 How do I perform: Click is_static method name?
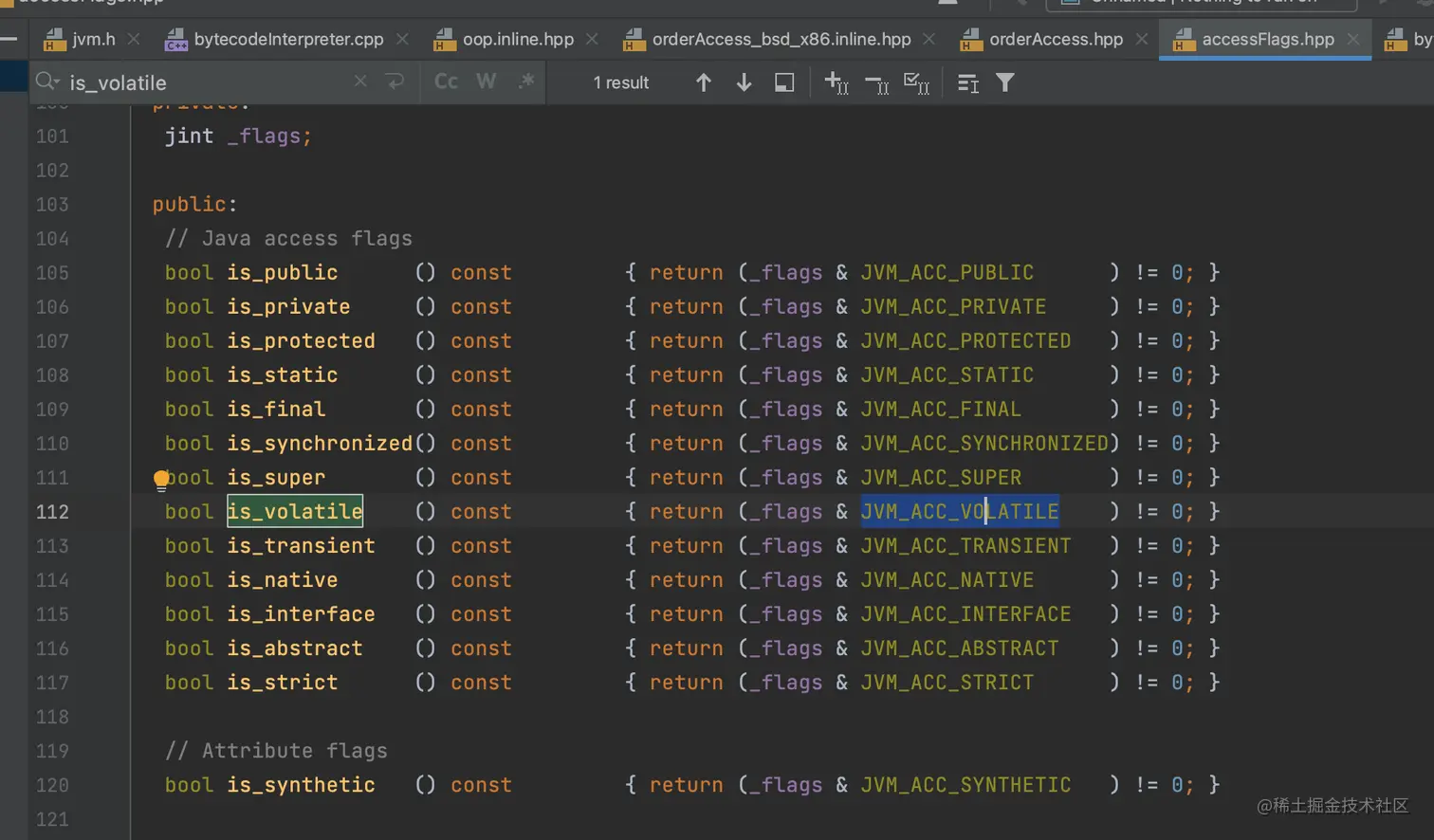[x=283, y=374]
